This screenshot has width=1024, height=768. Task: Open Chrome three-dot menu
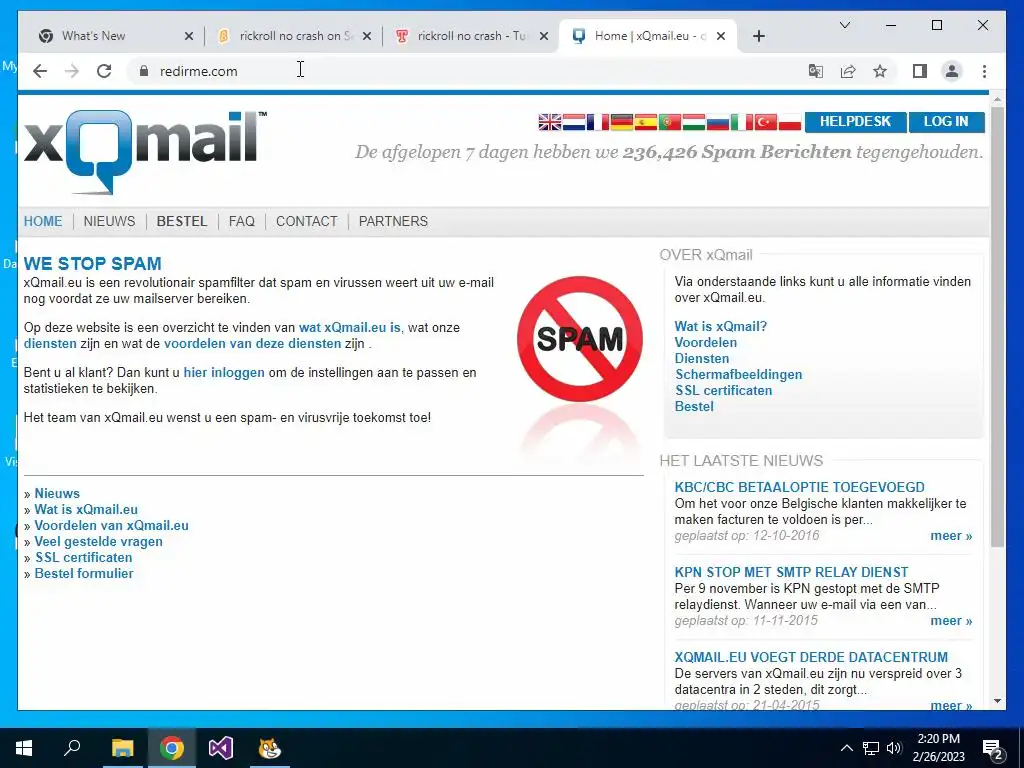tap(984, 71)
